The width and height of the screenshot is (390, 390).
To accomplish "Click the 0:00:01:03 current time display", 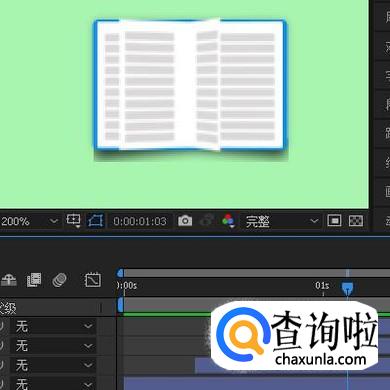I will pyautogui.click(x=140, y=221).
